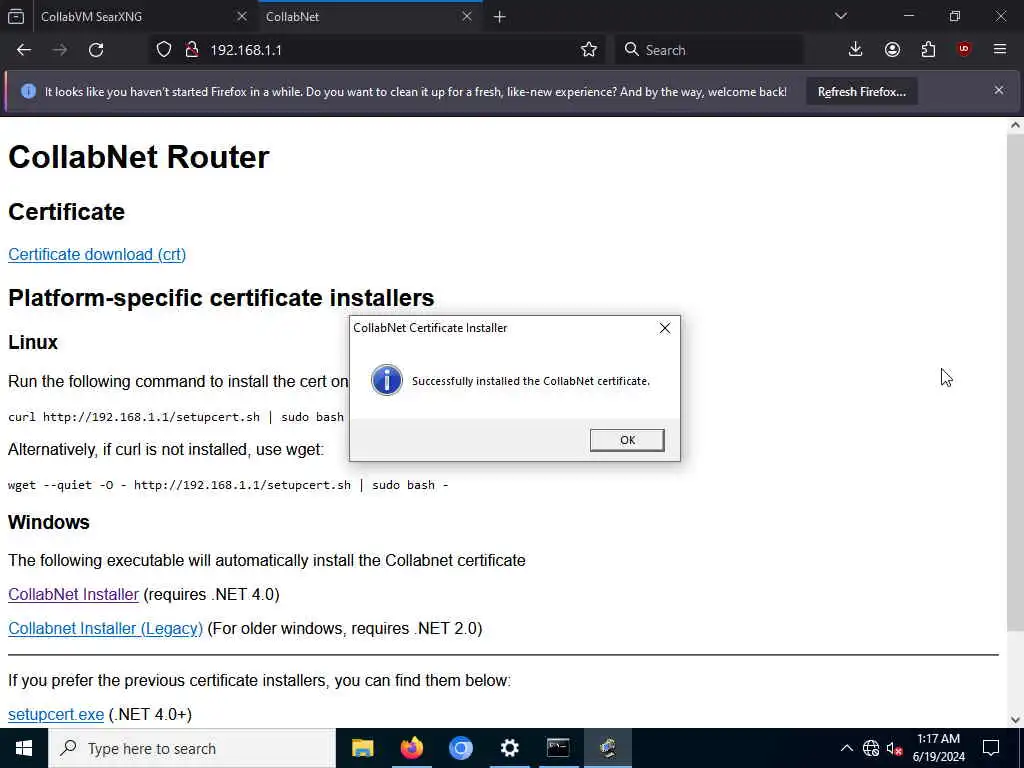Click the certificate installer taskbar icon
The width and height of the screenshot is (1024, 768).
(x=607, y=748)
